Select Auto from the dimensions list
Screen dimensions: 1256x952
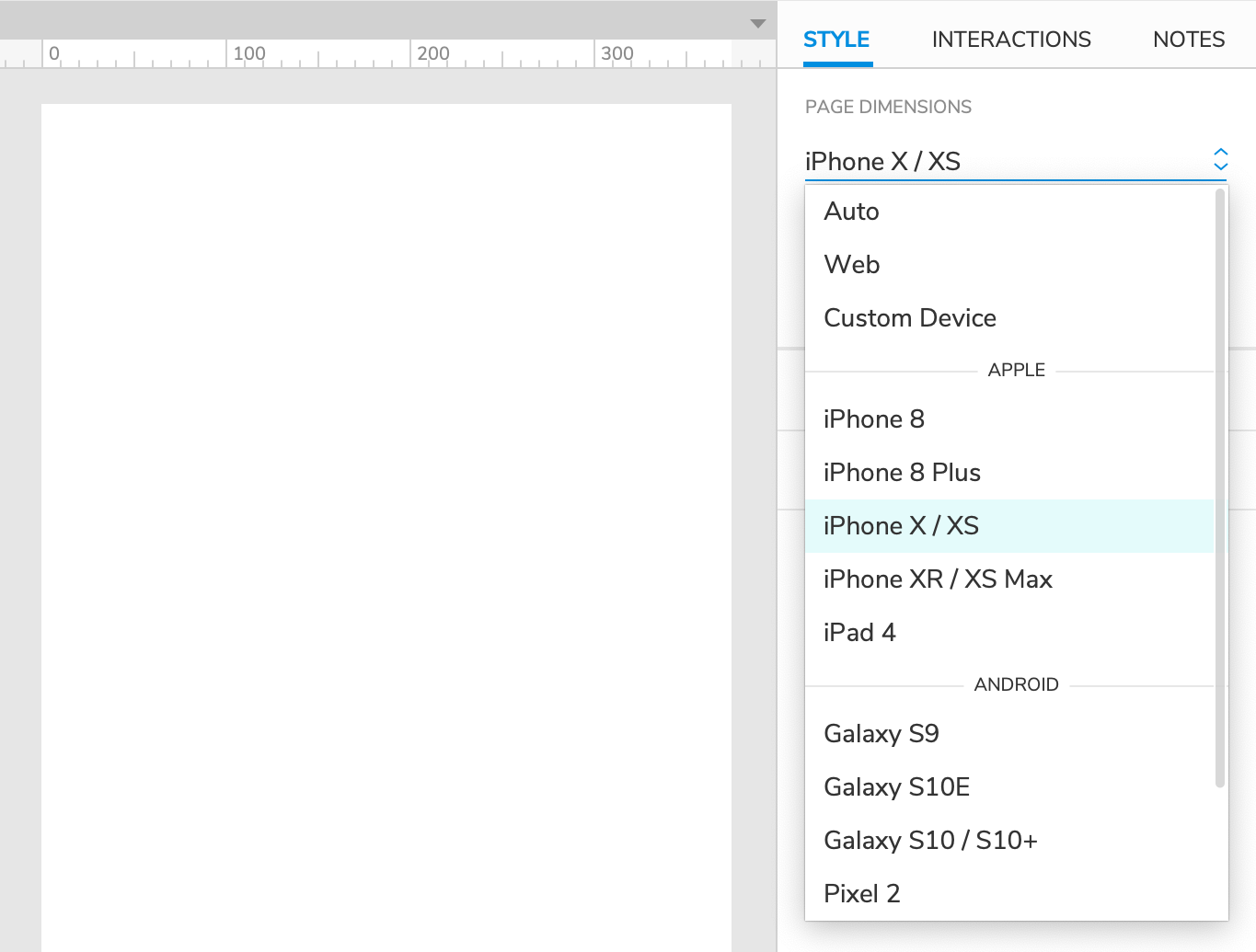(x=1009, y=212)
